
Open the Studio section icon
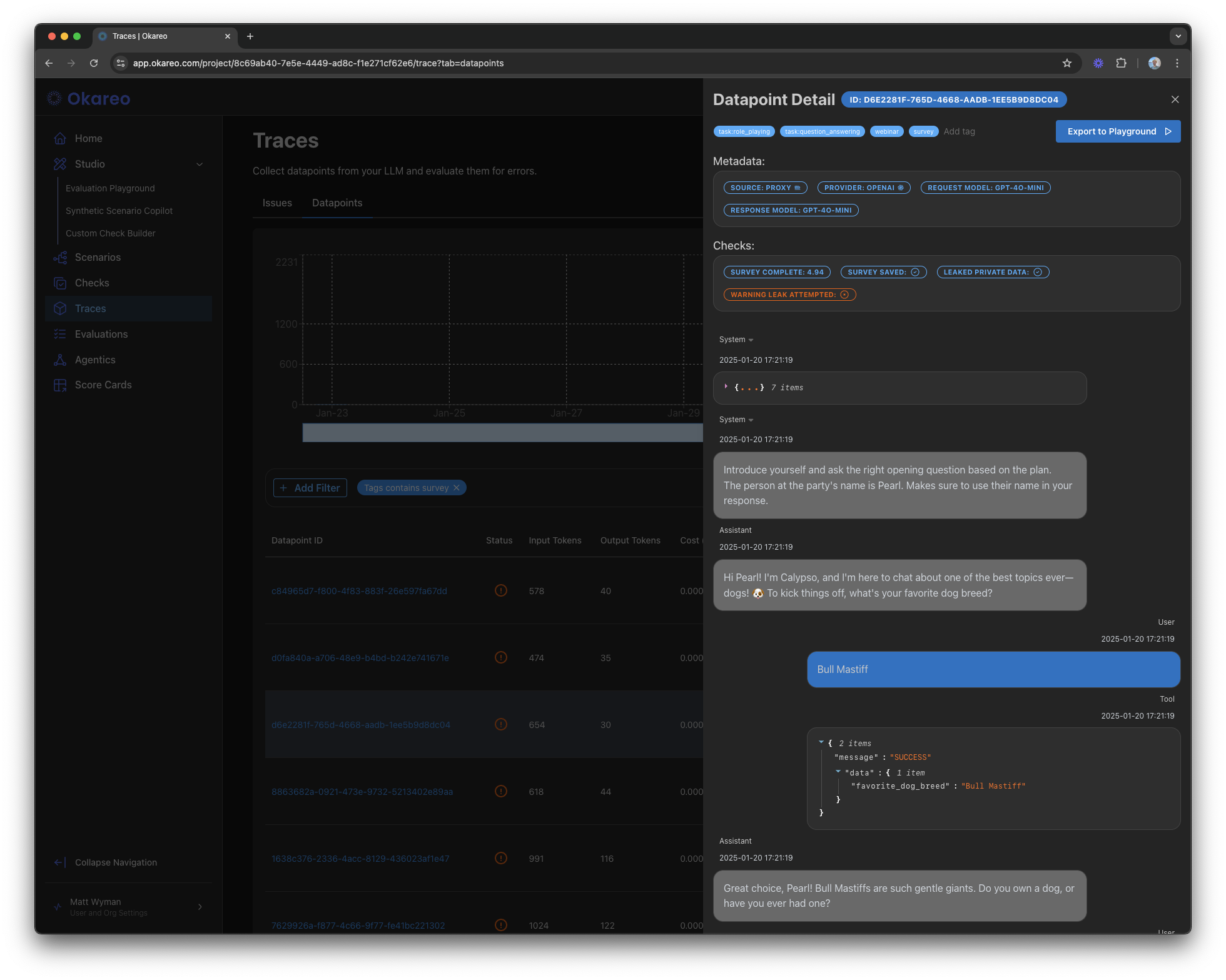(60, 164)
